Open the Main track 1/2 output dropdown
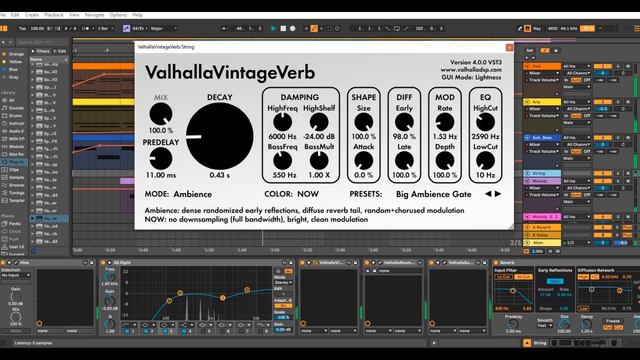Image resolution: width=640 pixels, height=360 pixels. point(577,243)
